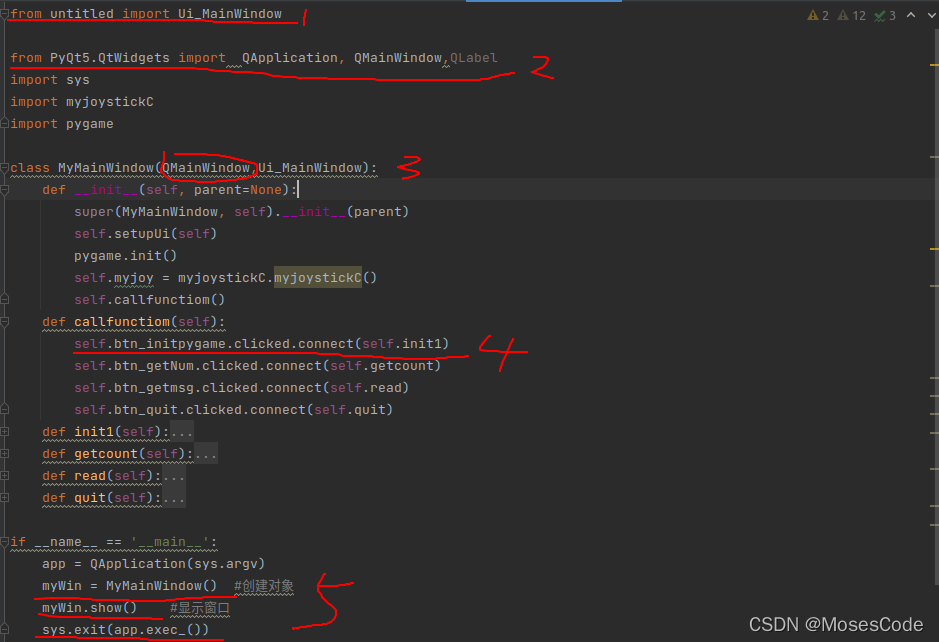Click the 'import pygame' line
939x642 pixels.
pos(62,124)
